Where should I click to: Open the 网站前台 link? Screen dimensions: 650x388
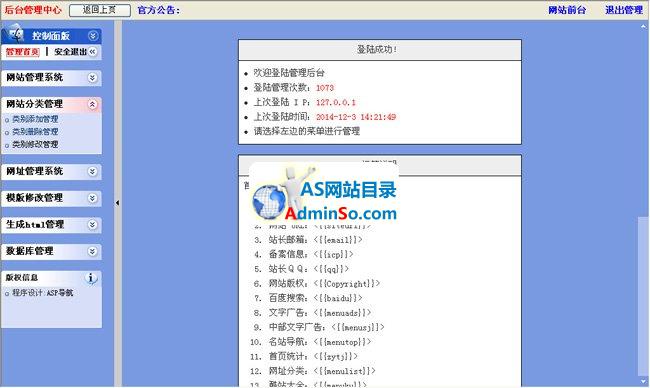click(x=567, y=10)
